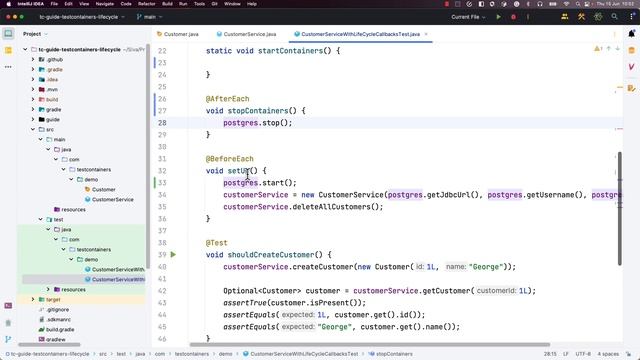Open the Refactor menu
Viewport: 640px width, 360px height.
pyautogui.click(x=147, y=4)
